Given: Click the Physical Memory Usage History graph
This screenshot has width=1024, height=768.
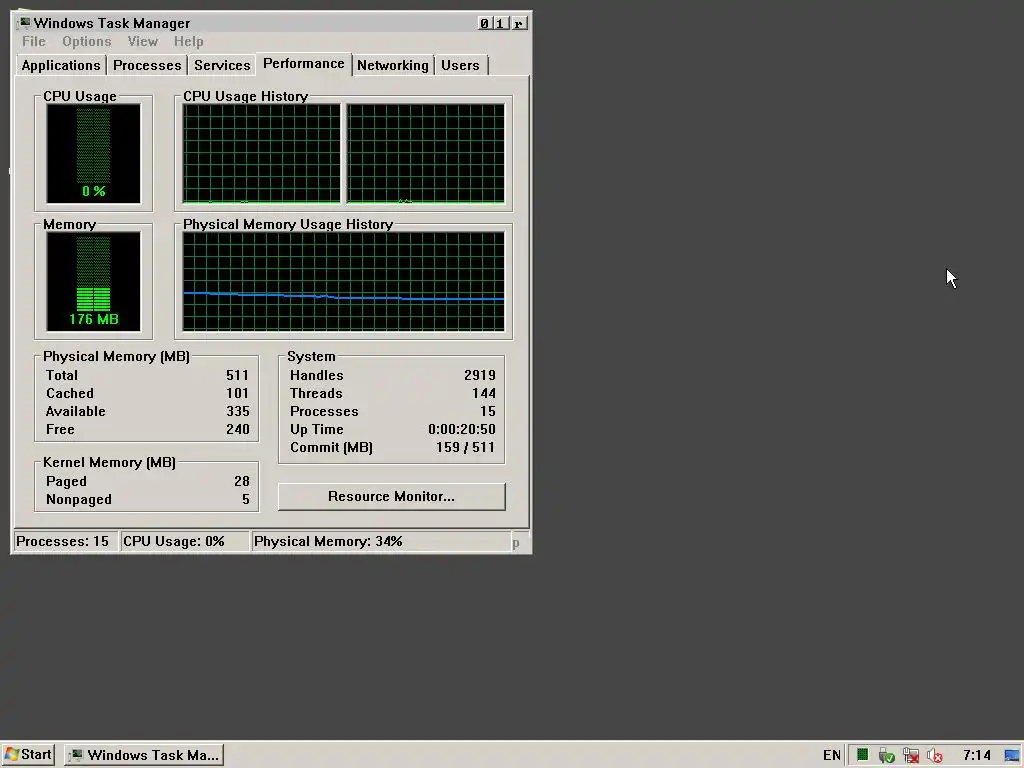Looking at the screenshot, I should pyautogui.click(x=344, y=281).
